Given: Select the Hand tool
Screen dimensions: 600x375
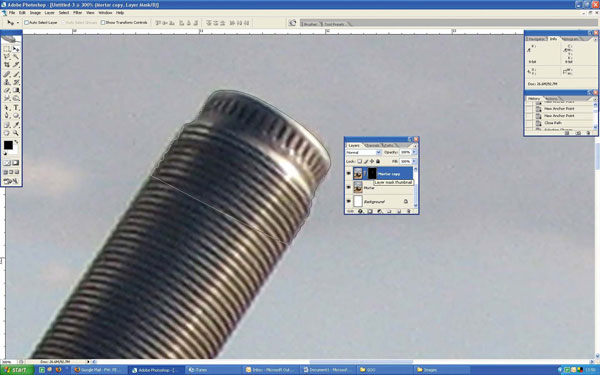Looking at the screenshot, I should [7, 133].
